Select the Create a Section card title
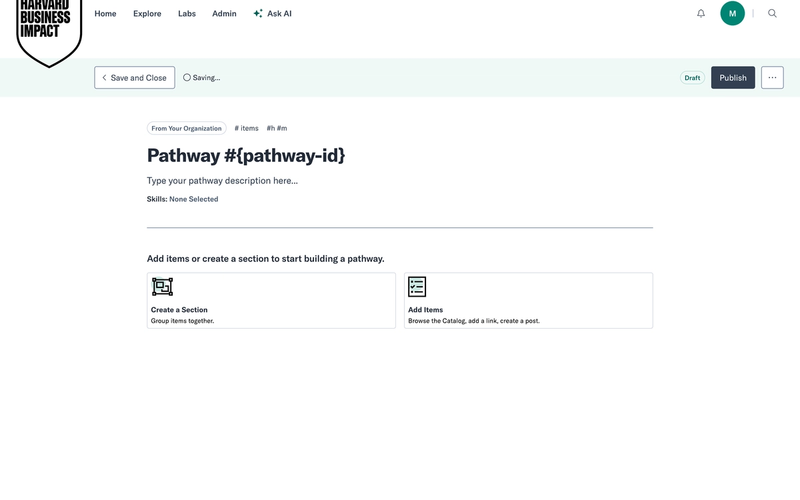Image resolution: width=800 pixels, height=500 pixels. [179, 310]
